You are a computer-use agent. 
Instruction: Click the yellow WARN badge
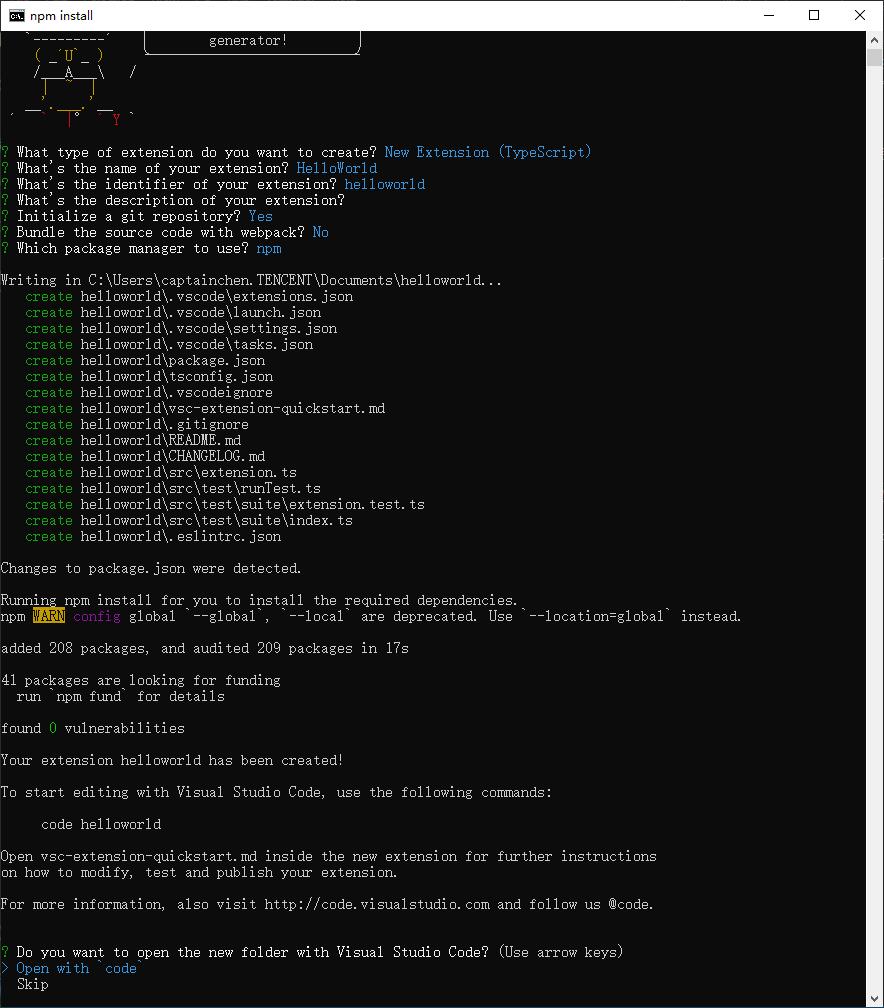[x=49, y=616]
